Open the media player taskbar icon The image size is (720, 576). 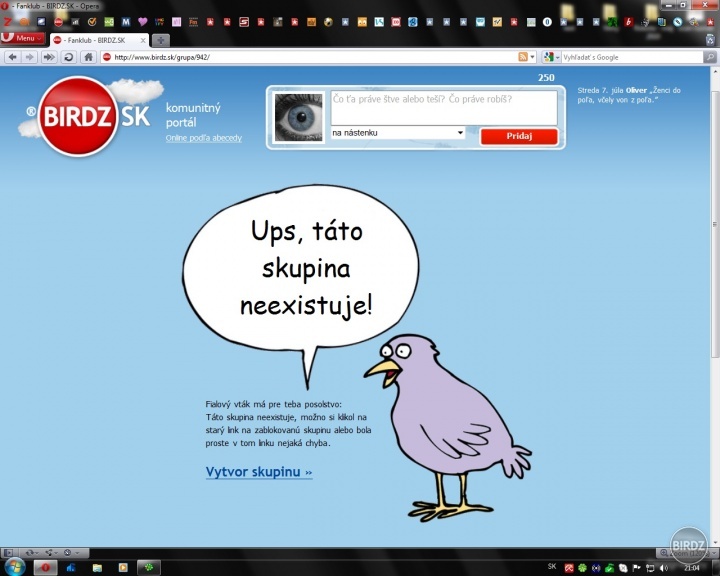[x=123, y=567]
